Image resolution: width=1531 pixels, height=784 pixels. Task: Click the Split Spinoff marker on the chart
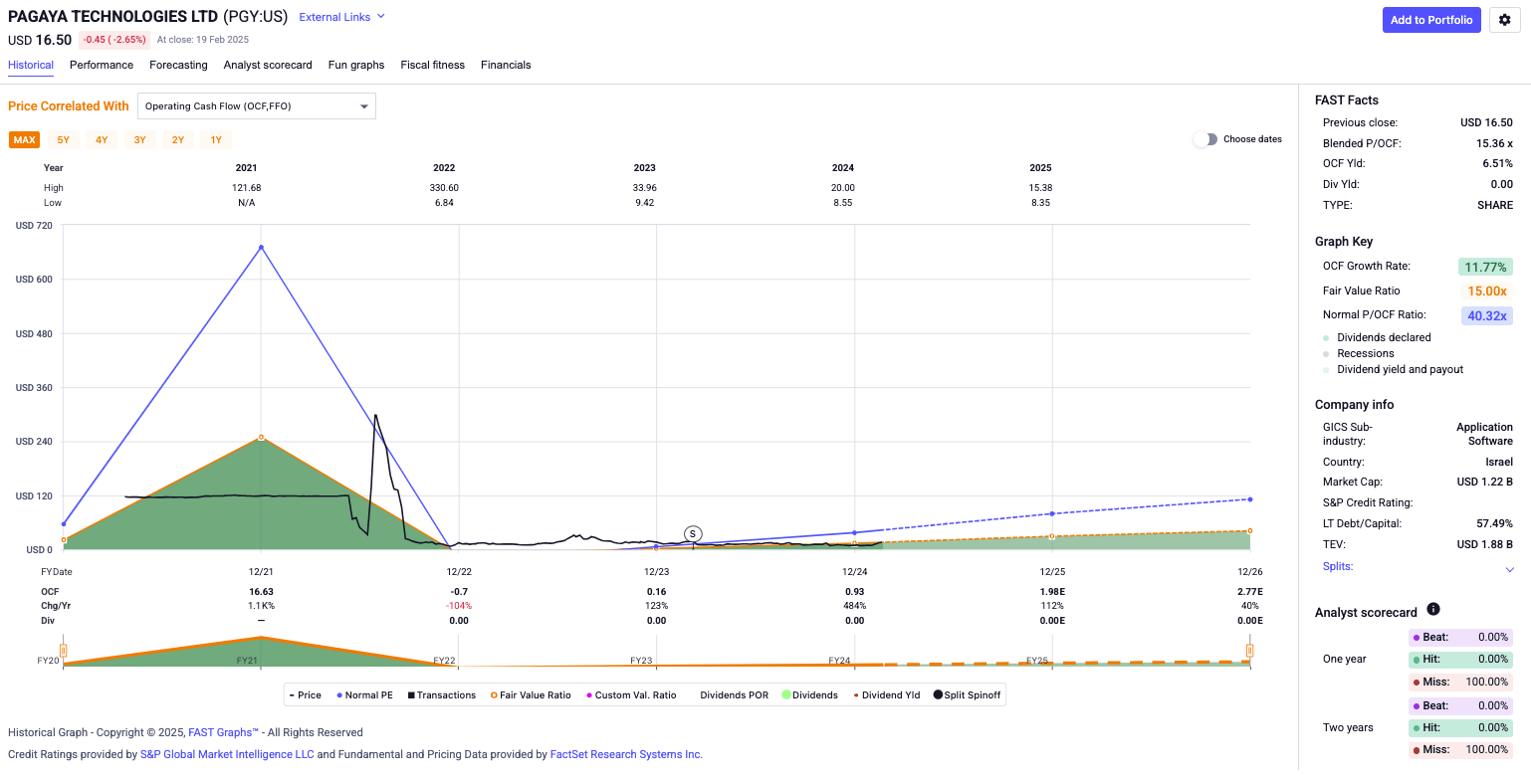pyautogui.click(x=693, y=533)
